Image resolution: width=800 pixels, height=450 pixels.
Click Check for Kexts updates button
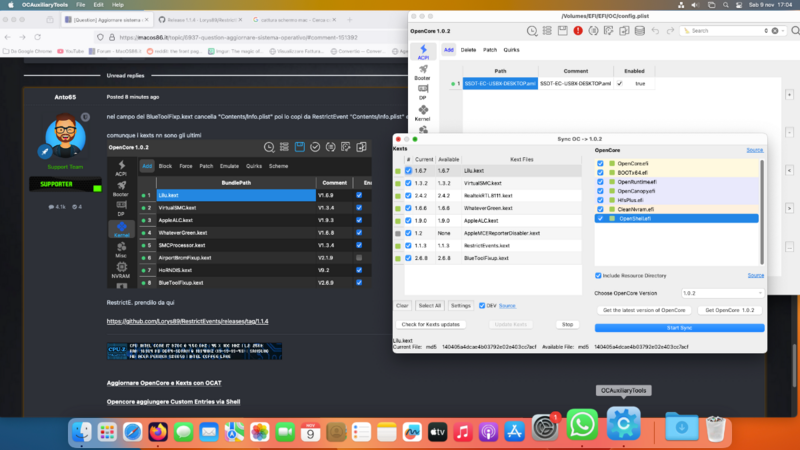[430, 324]
